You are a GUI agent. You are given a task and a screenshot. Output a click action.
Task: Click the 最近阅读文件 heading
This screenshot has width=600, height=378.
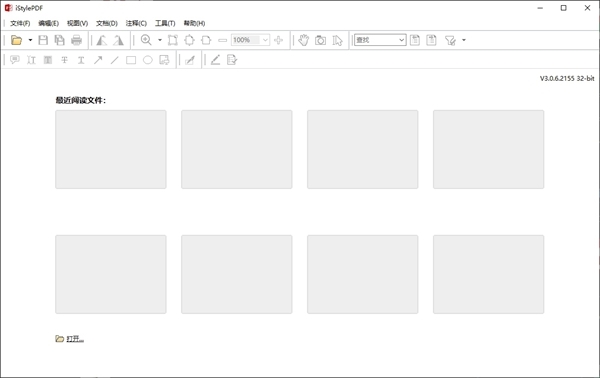81,100
